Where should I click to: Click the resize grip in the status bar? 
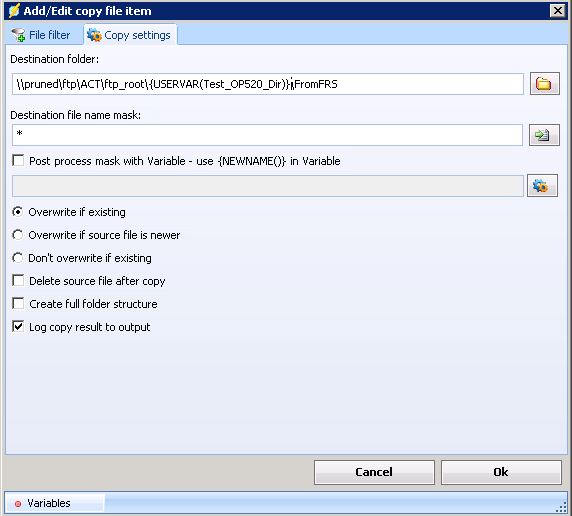[x=562, y=507]
